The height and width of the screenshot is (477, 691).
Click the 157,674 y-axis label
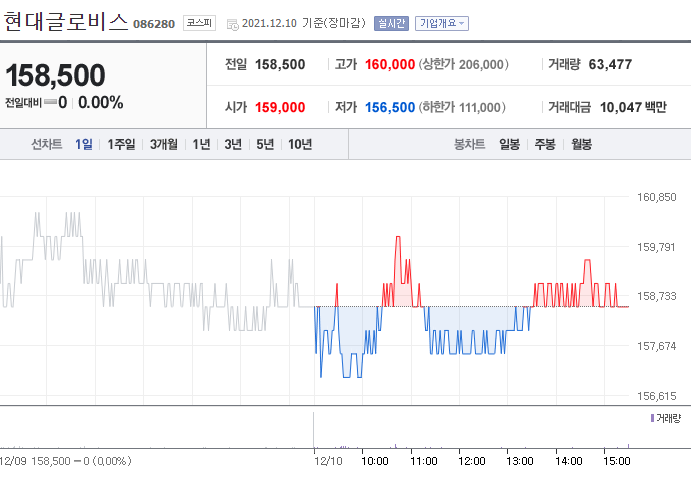pyautogui.click(x=657, y=346)
